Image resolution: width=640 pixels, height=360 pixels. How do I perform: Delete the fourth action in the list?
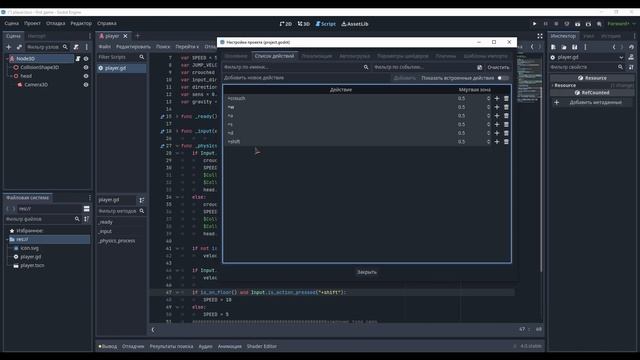coord(506,124)
